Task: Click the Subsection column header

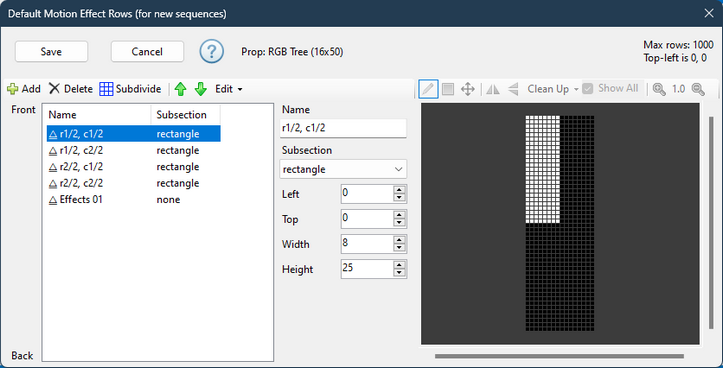Action: click(185, 114)
